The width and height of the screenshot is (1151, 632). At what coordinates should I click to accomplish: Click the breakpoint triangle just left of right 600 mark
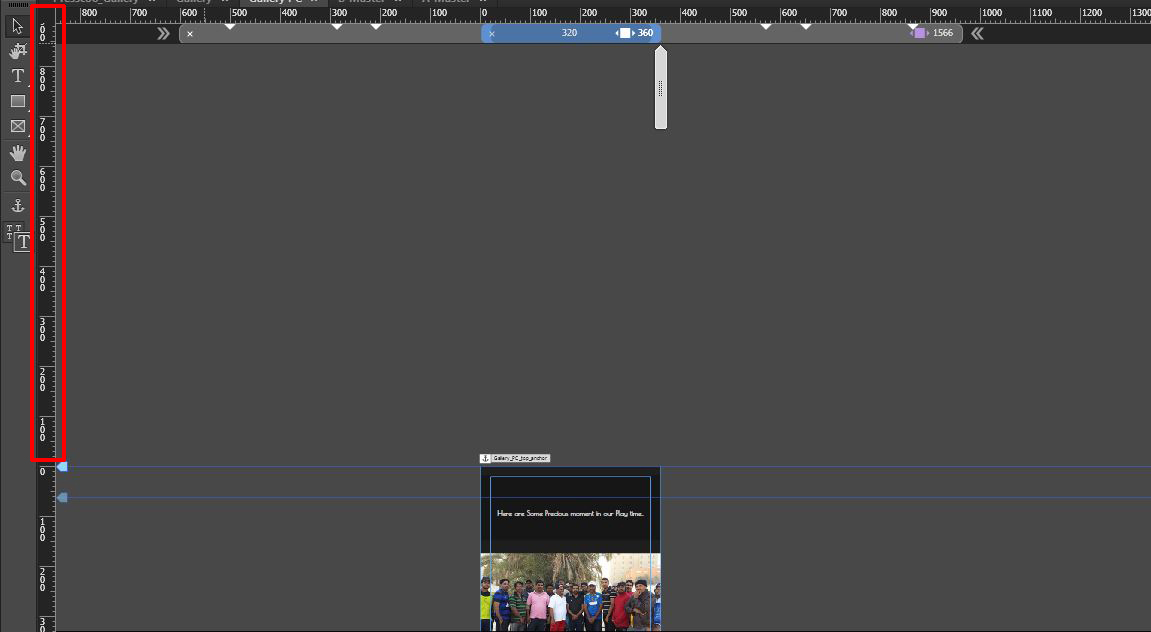[766, 26]
